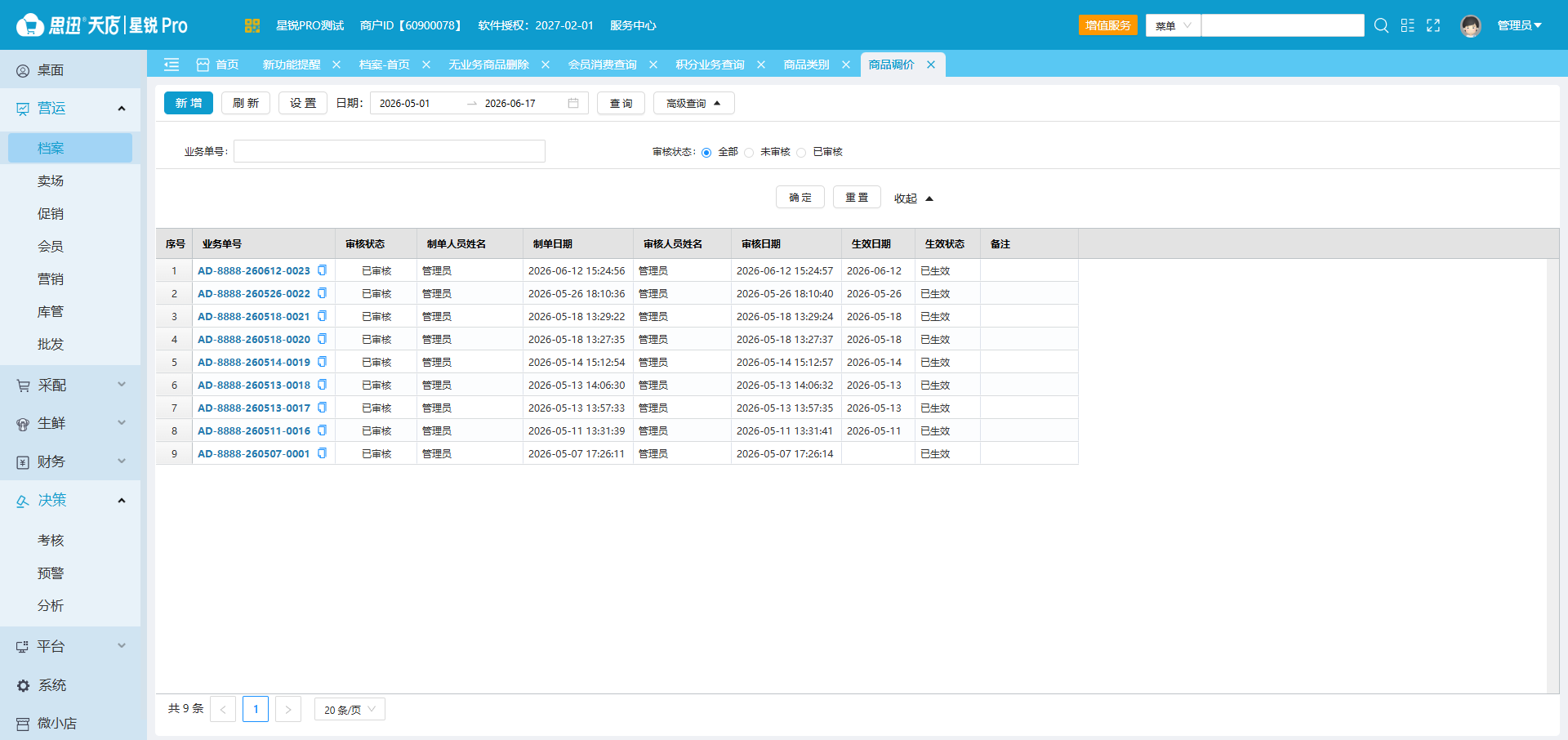The image size is (1568, 740).
Task: Reset filters with 重置
Action: 857,198
